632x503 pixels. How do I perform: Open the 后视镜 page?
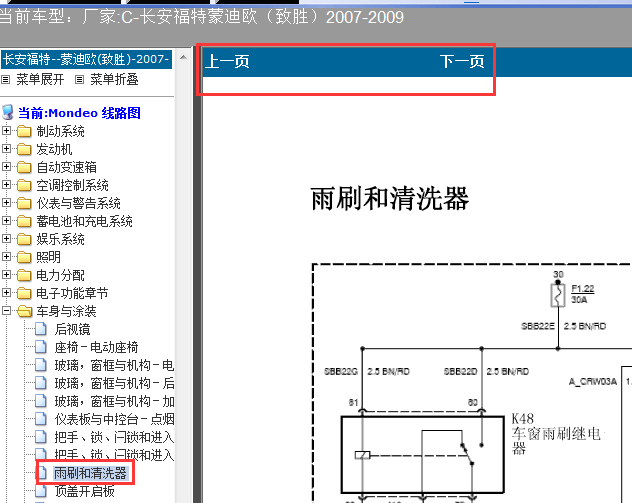pos(73,329)
